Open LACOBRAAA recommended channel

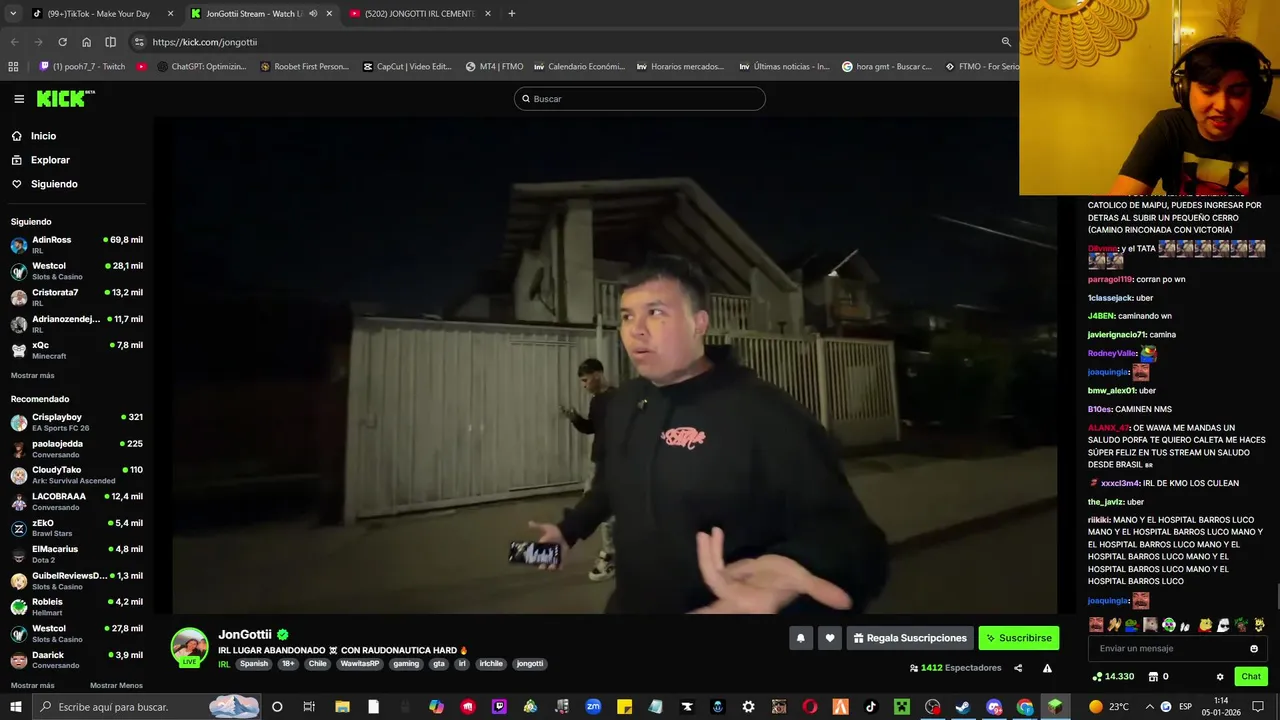click(x=76, y=501)
